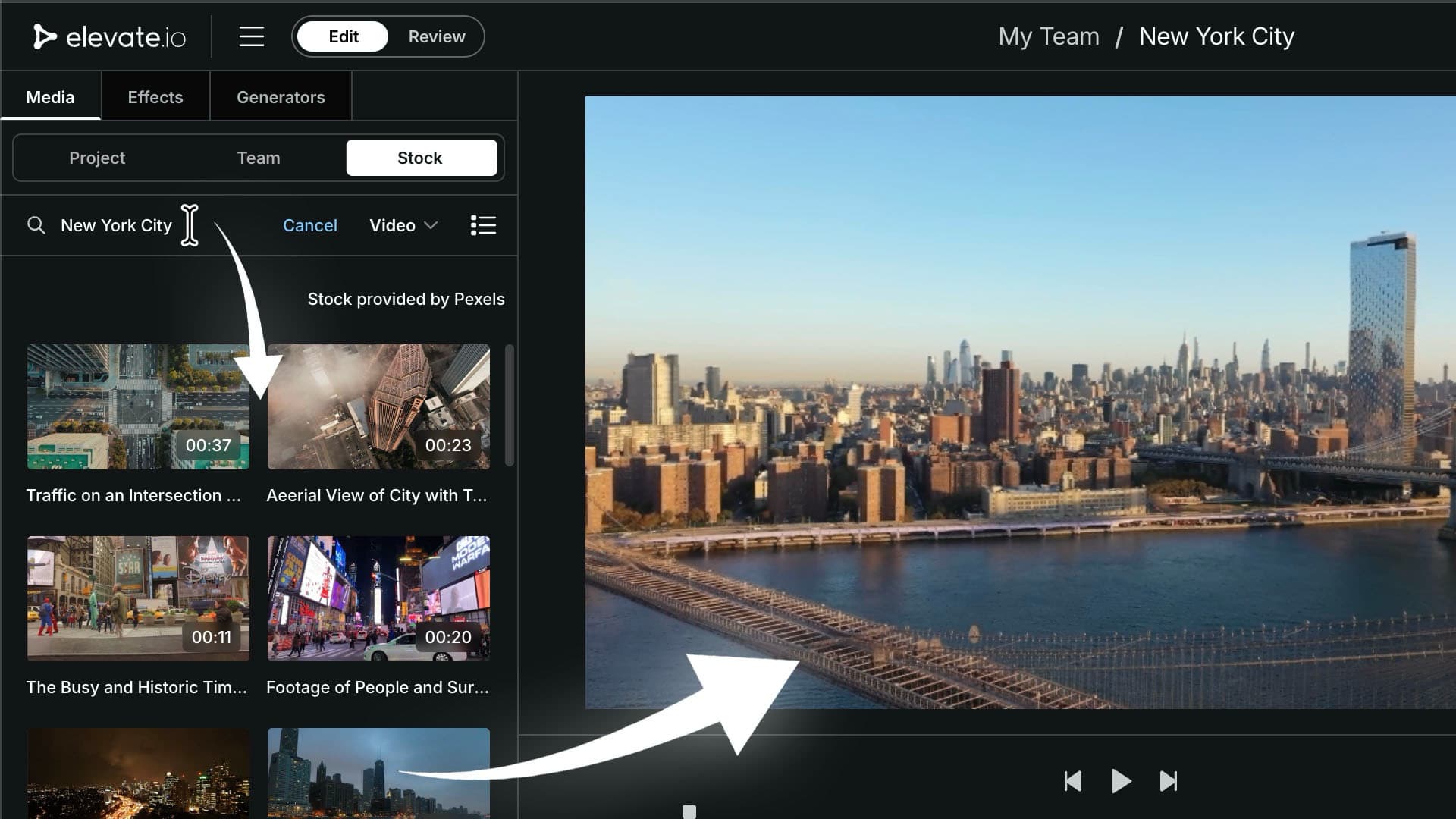Click the elevate.io logo icon
The image size is (1456, 819).
click(45, 36)
